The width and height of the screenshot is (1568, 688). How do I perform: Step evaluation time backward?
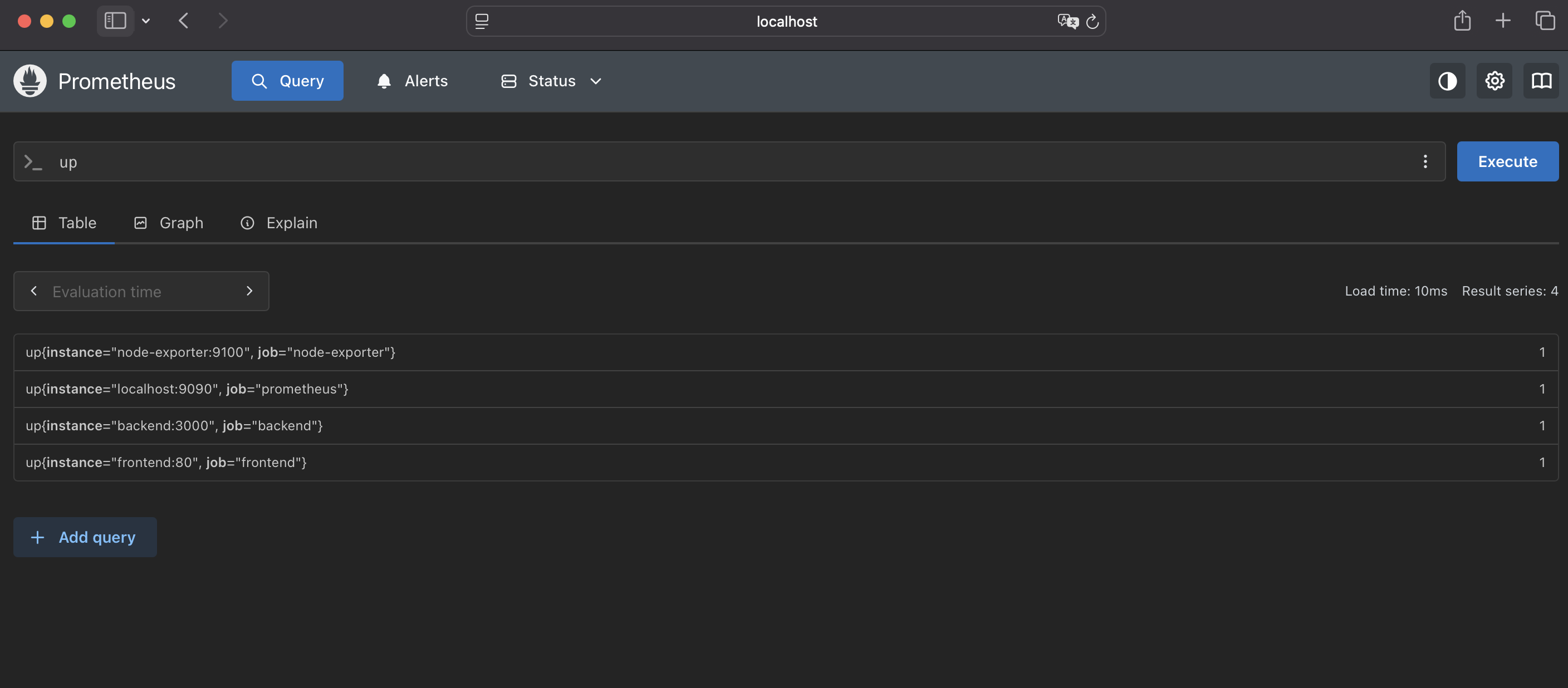34,291
